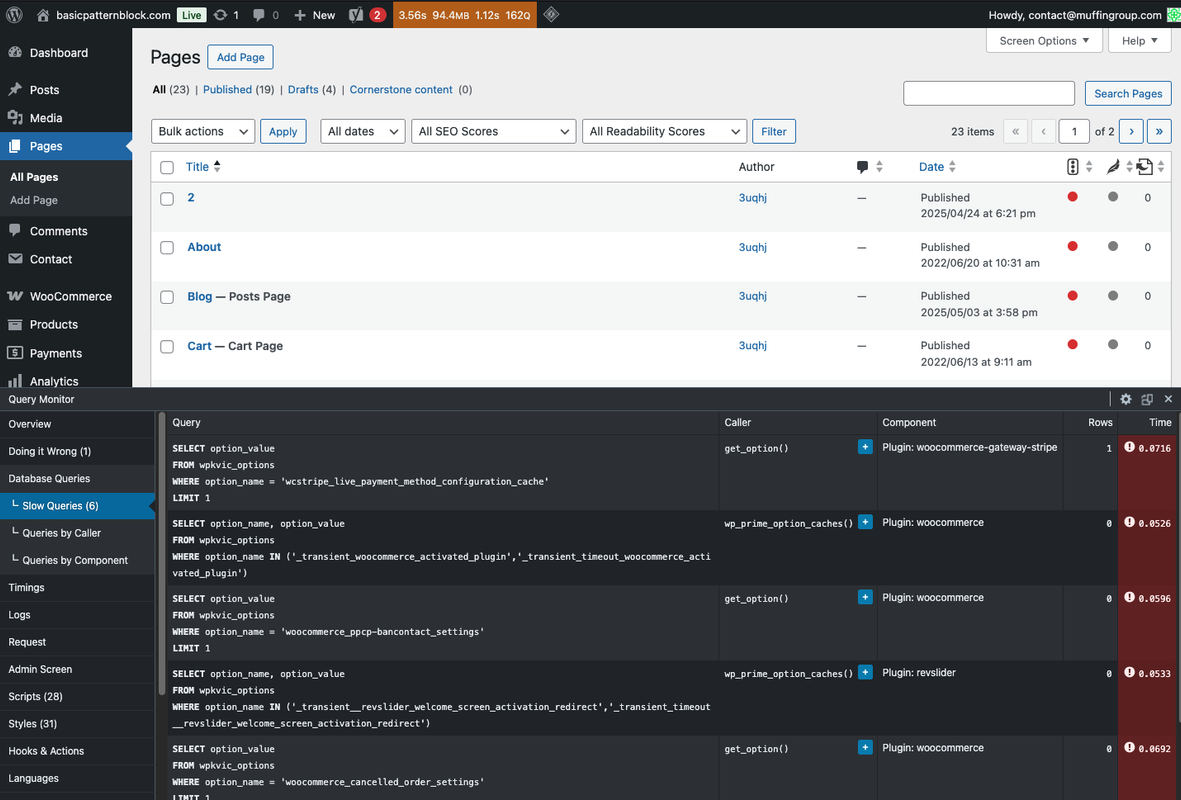Expand the All SEO Scores dropdown
The height and width of the screenshot is (800, 1181).
point(494,131)
